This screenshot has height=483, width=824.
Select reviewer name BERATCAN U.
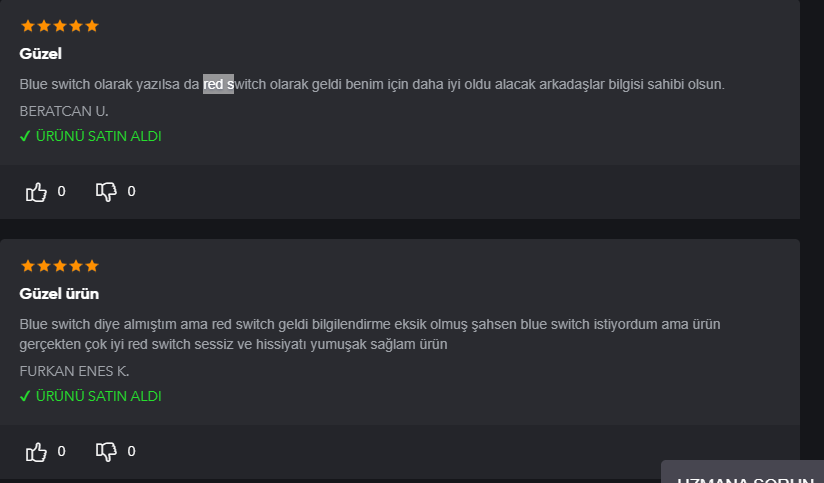64,111
